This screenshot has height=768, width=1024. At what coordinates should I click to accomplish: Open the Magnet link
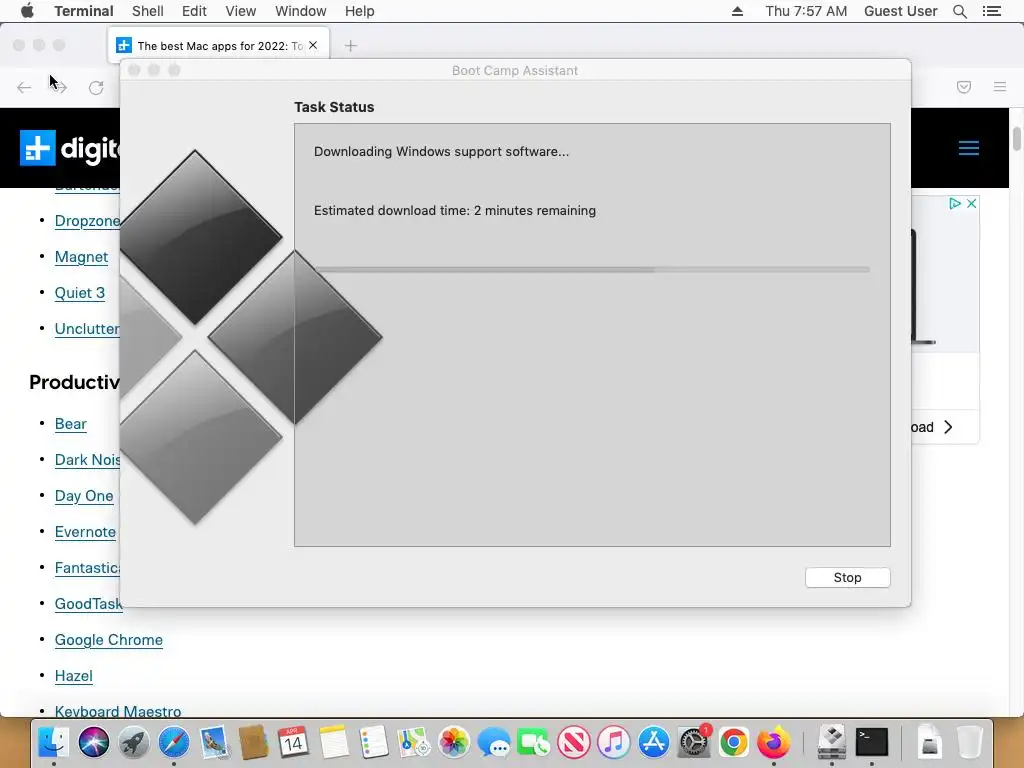point(81,257)
